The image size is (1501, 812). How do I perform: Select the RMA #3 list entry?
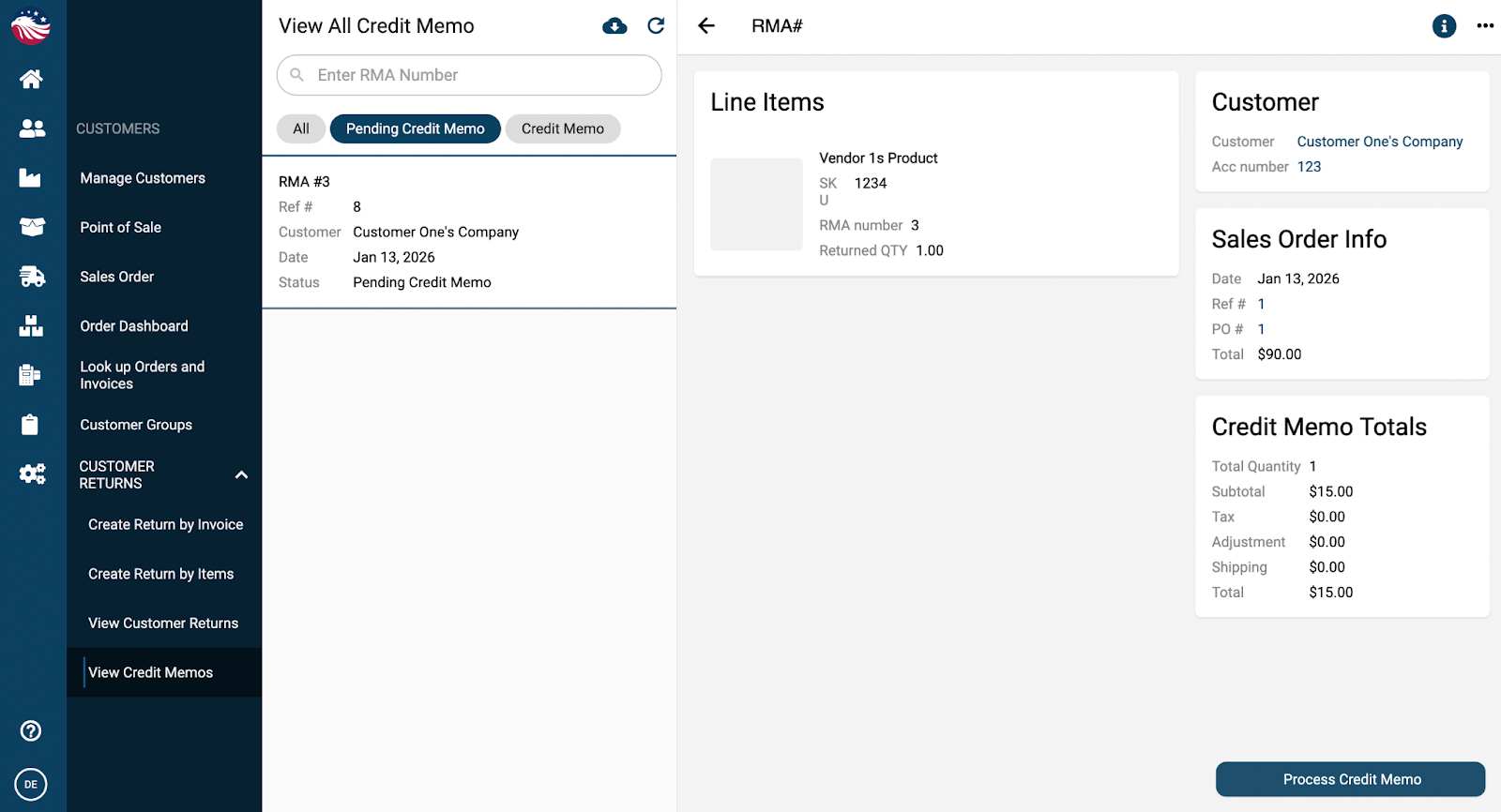click(469, 232)
